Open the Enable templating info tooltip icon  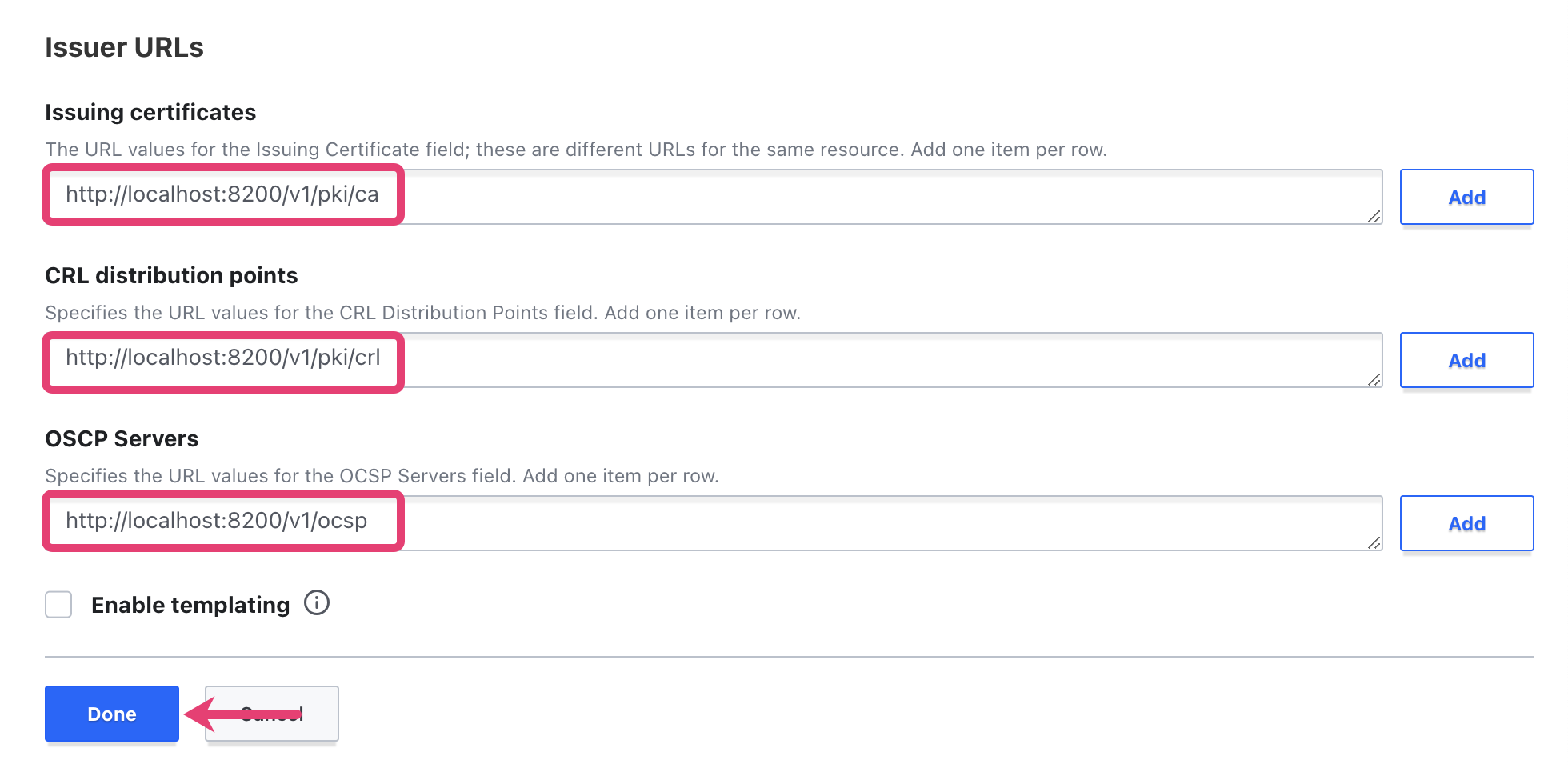pyautogui.click(x=317, y=603)
